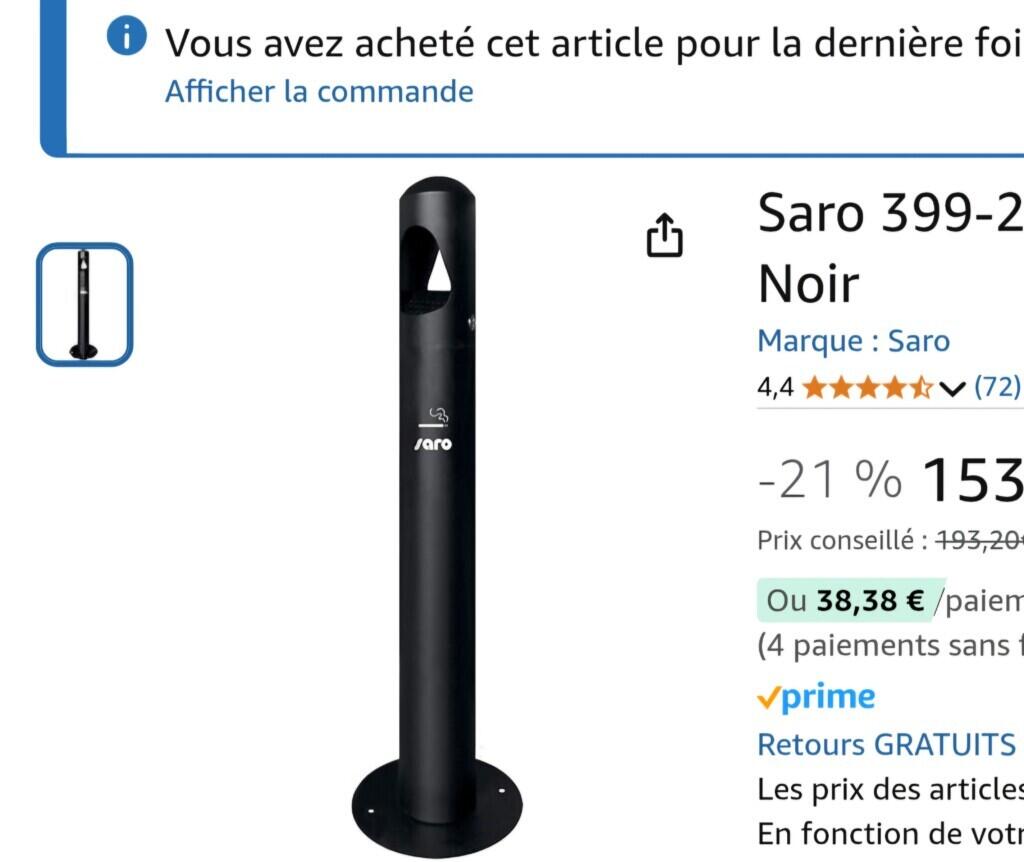Open the (72) reviews count link
The image size is (1024, 862).
click(998, 387)
